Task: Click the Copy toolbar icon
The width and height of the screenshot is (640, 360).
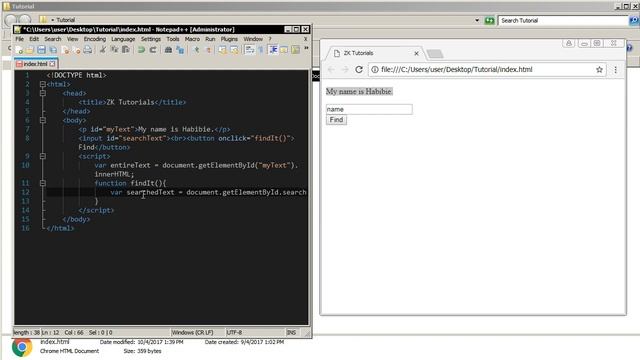Action: coord(114,50)
